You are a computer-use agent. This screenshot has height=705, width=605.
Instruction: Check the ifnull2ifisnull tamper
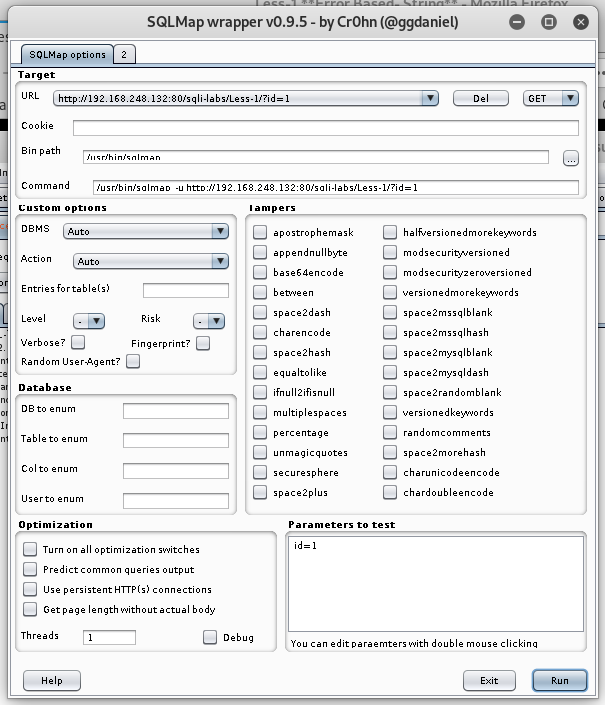(260, 392)
